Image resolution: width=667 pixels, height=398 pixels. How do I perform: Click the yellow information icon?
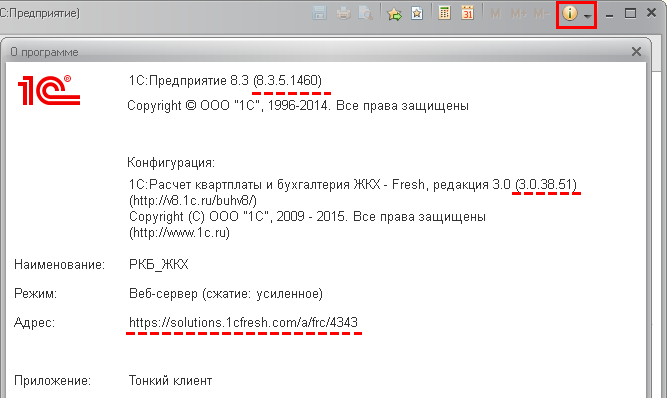570,14
